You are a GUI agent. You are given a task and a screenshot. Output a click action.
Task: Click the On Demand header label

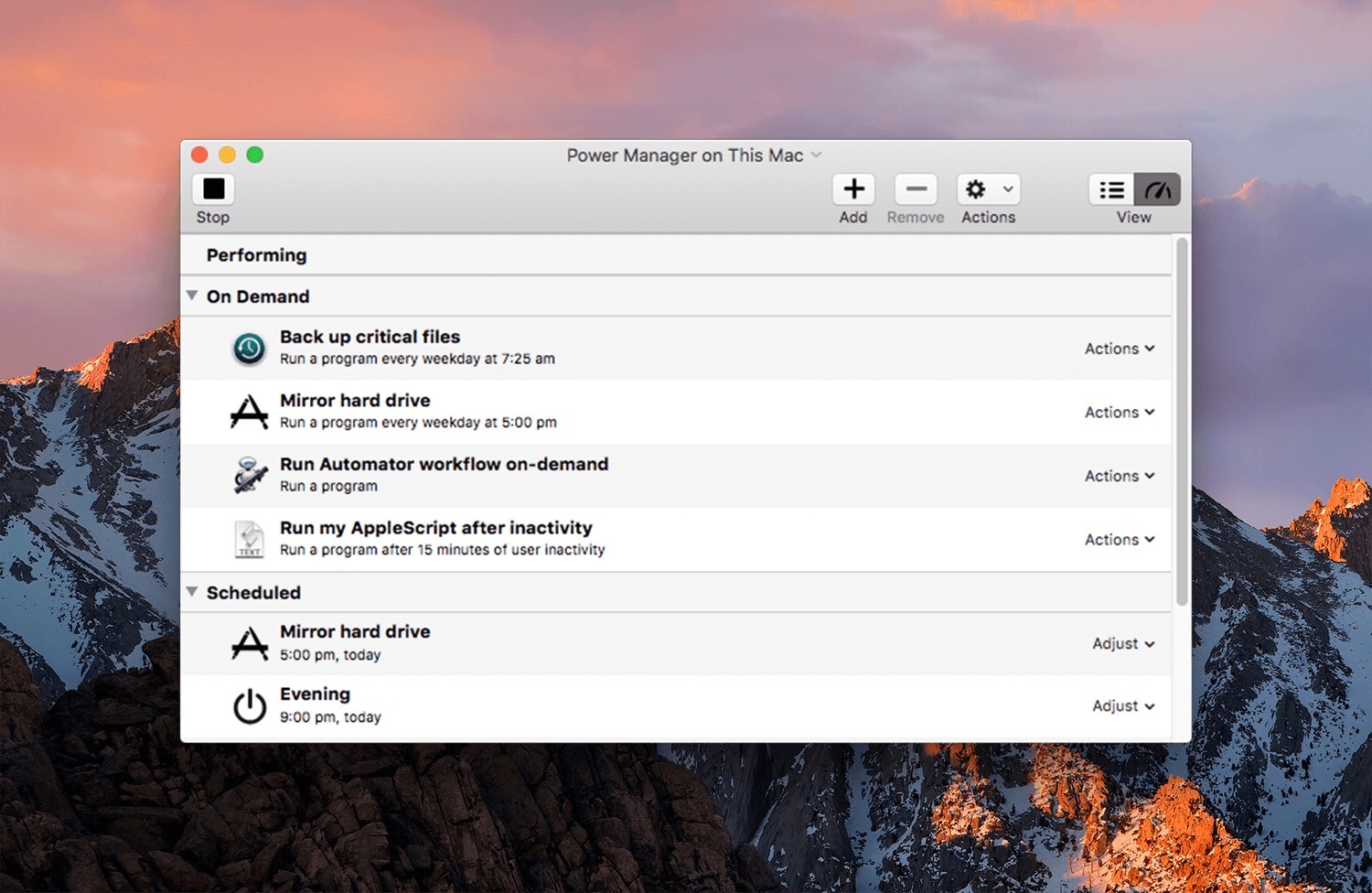coord(258,296)
